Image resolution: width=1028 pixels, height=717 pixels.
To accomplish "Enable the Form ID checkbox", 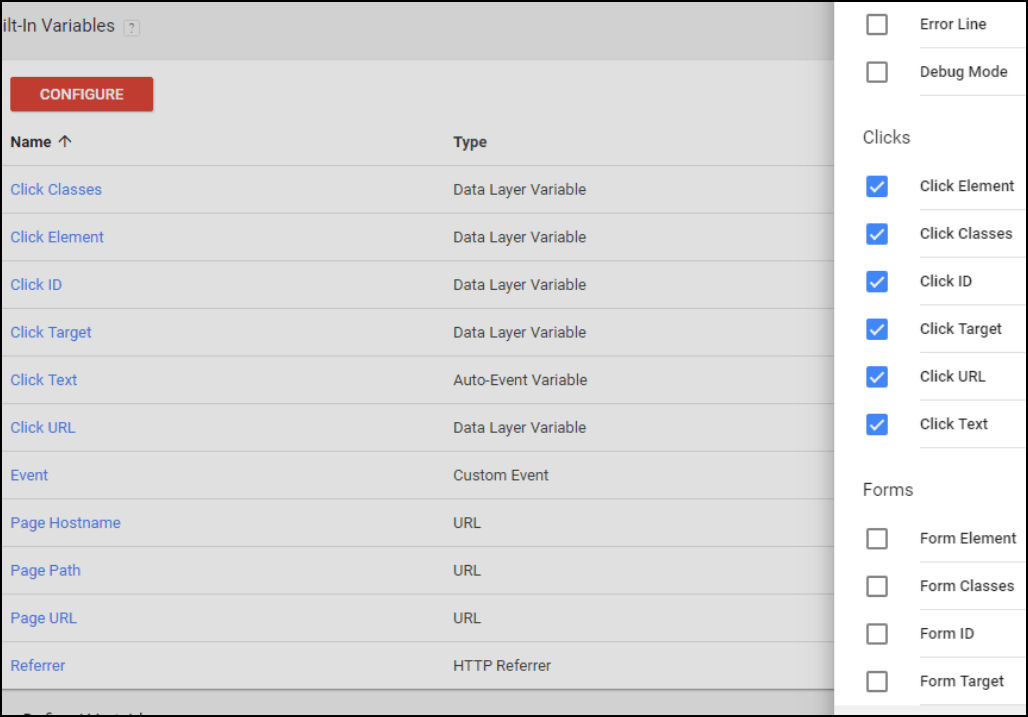I will coord(877,634).
